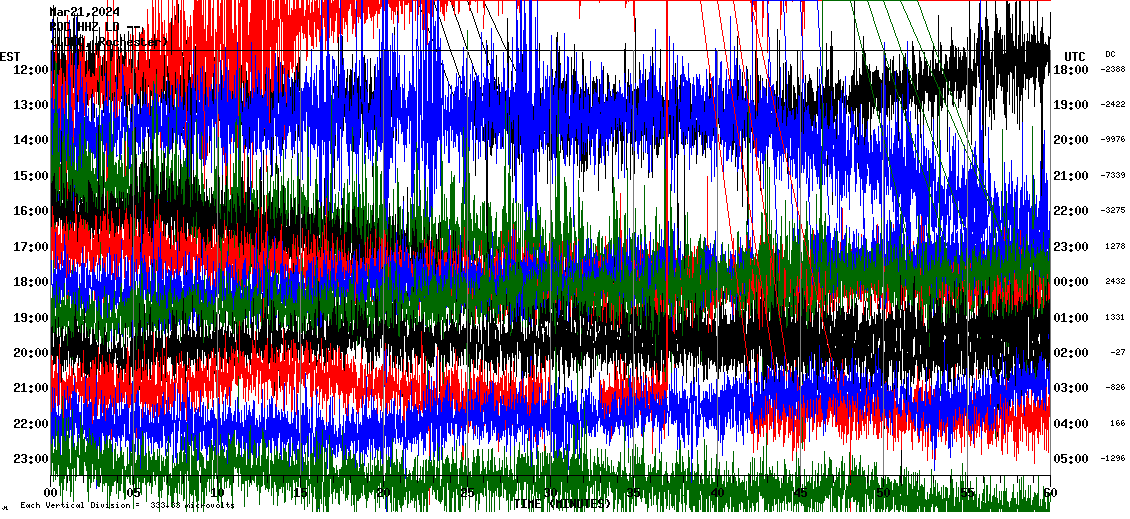Select the 23:00 EST row label
The image size is (1130, 519).
(x=31, y=459)
